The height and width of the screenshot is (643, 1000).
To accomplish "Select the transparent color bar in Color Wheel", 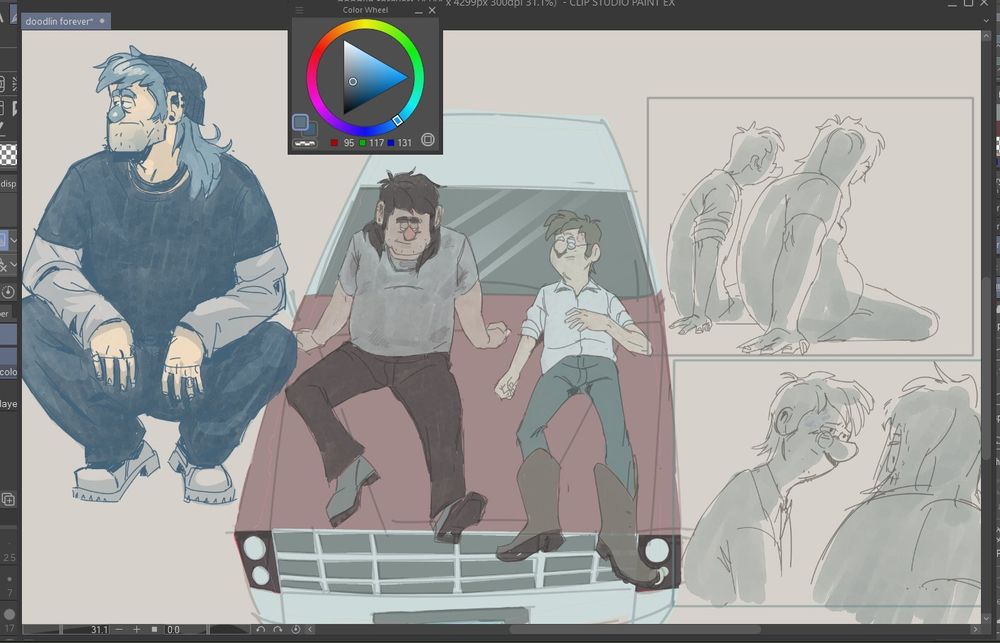I will [x=305, y=144].
